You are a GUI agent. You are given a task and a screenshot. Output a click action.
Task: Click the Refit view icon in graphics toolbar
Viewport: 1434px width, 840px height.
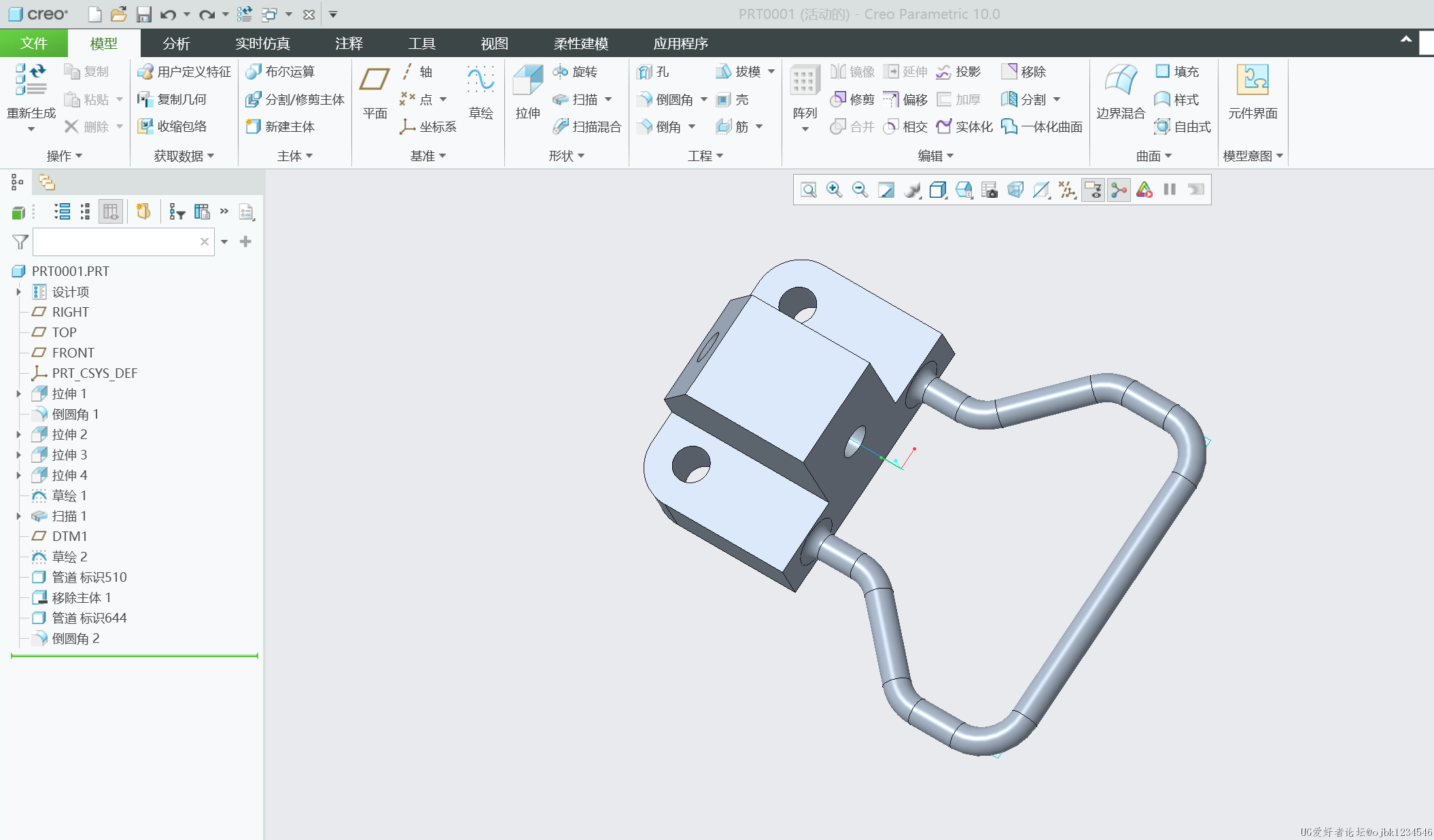(x=808, y=190)
